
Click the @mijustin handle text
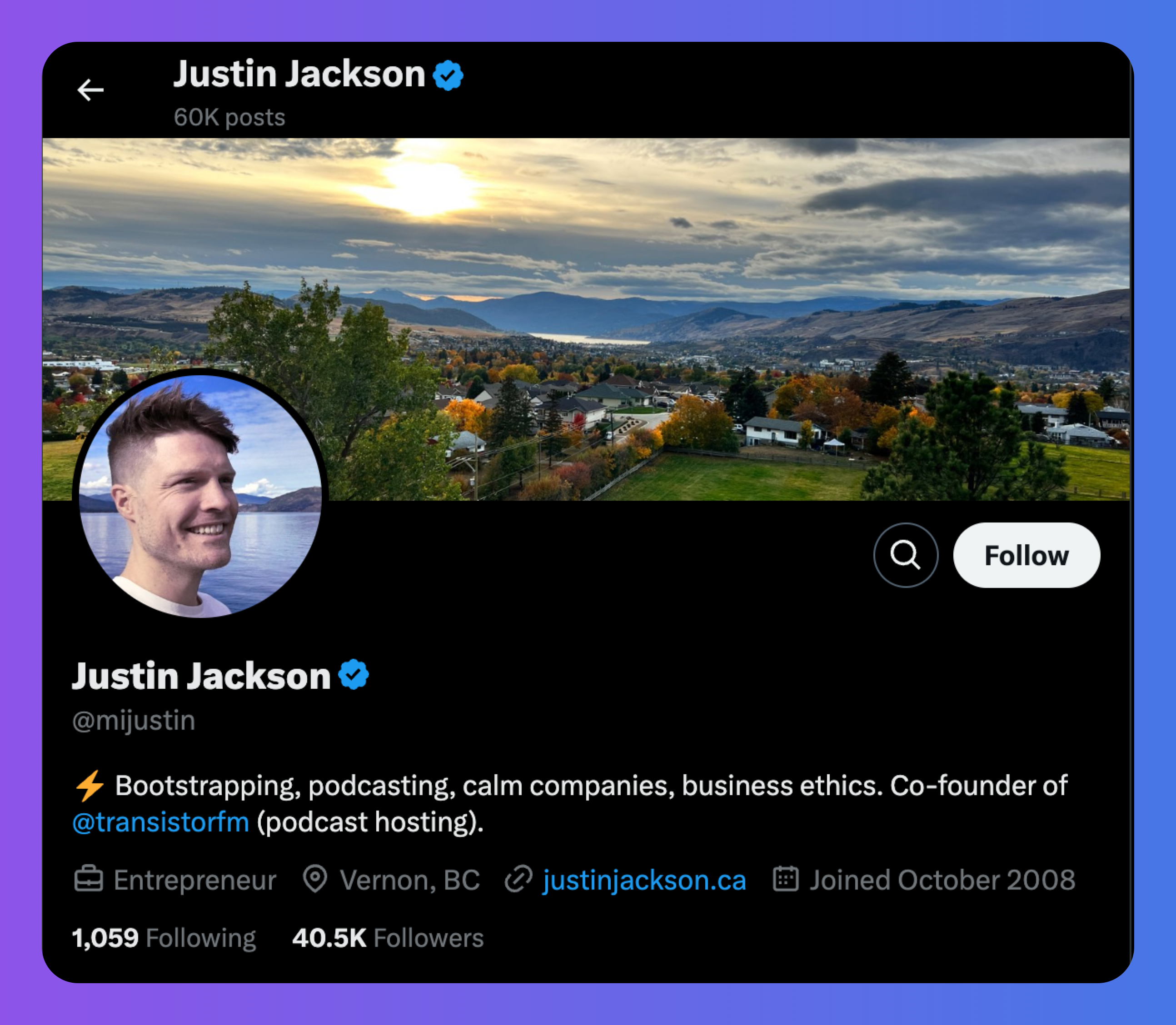(134, 720)
